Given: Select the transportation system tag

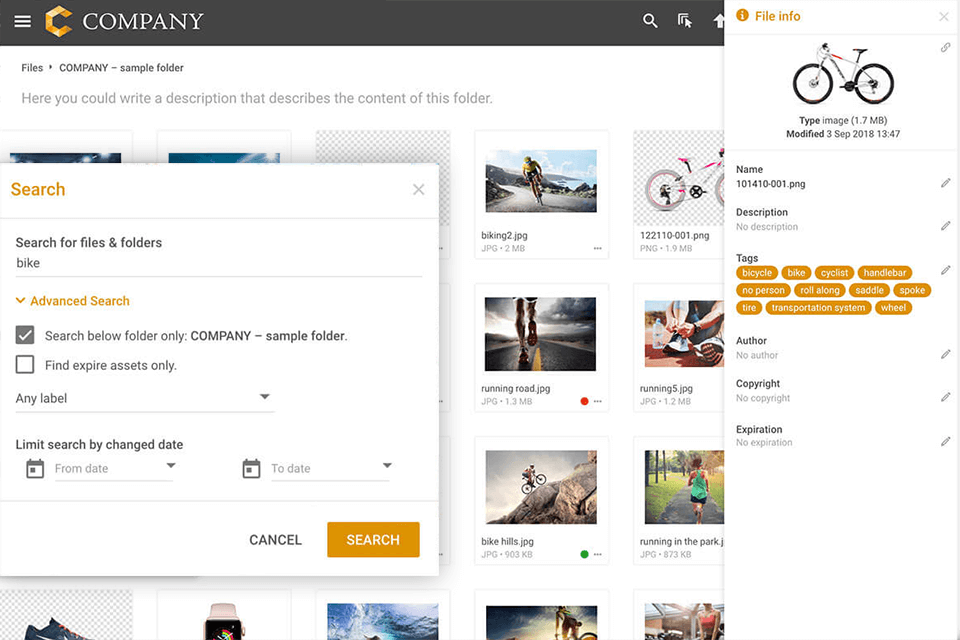Looking at the screenshot, I should (x=818, y=307).
